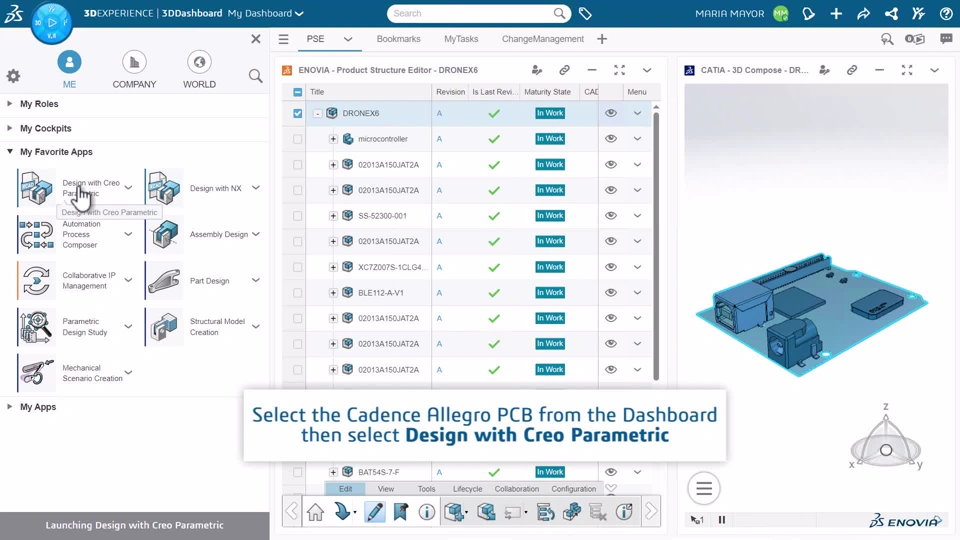Select the WORLD quadrant
The height and width of the screenshot is (540, 960).
click(200, 70)
